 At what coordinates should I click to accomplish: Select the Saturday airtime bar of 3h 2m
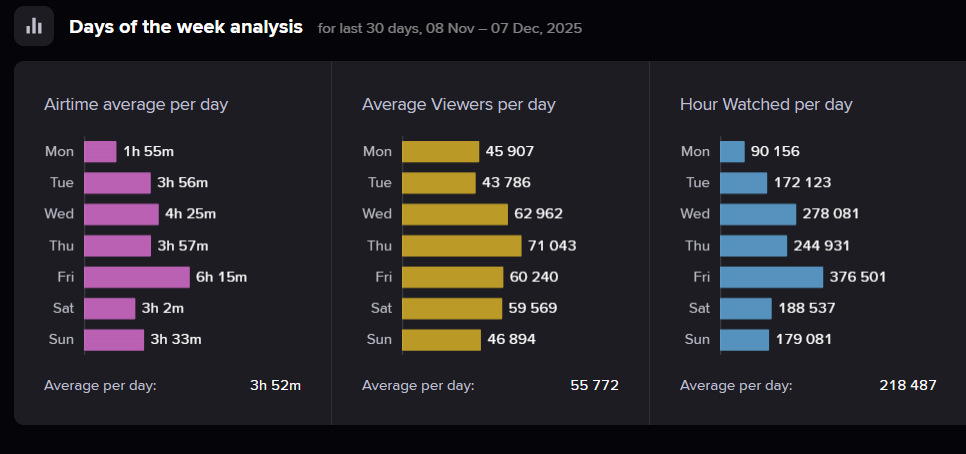click(110, 308)
